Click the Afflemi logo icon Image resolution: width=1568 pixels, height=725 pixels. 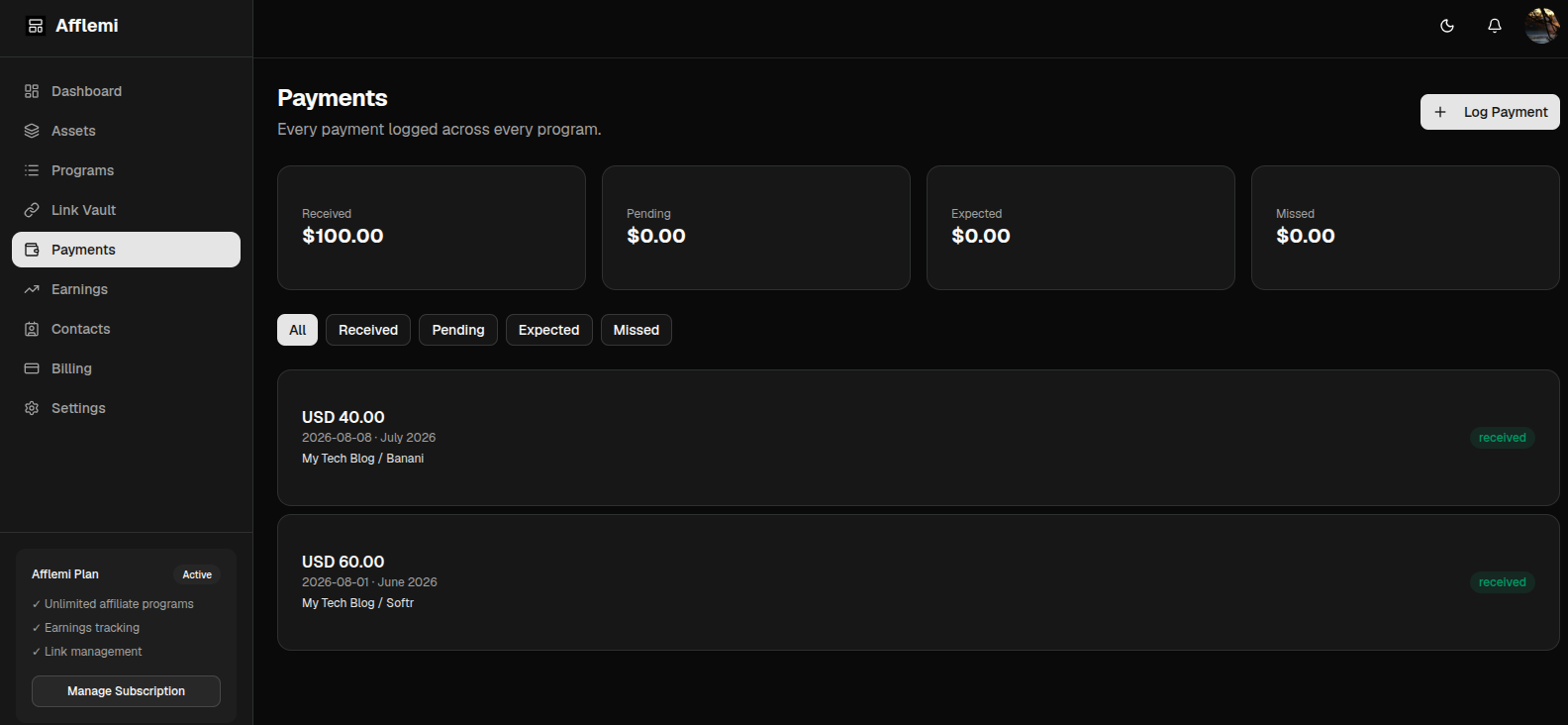[x=36, y=26]
